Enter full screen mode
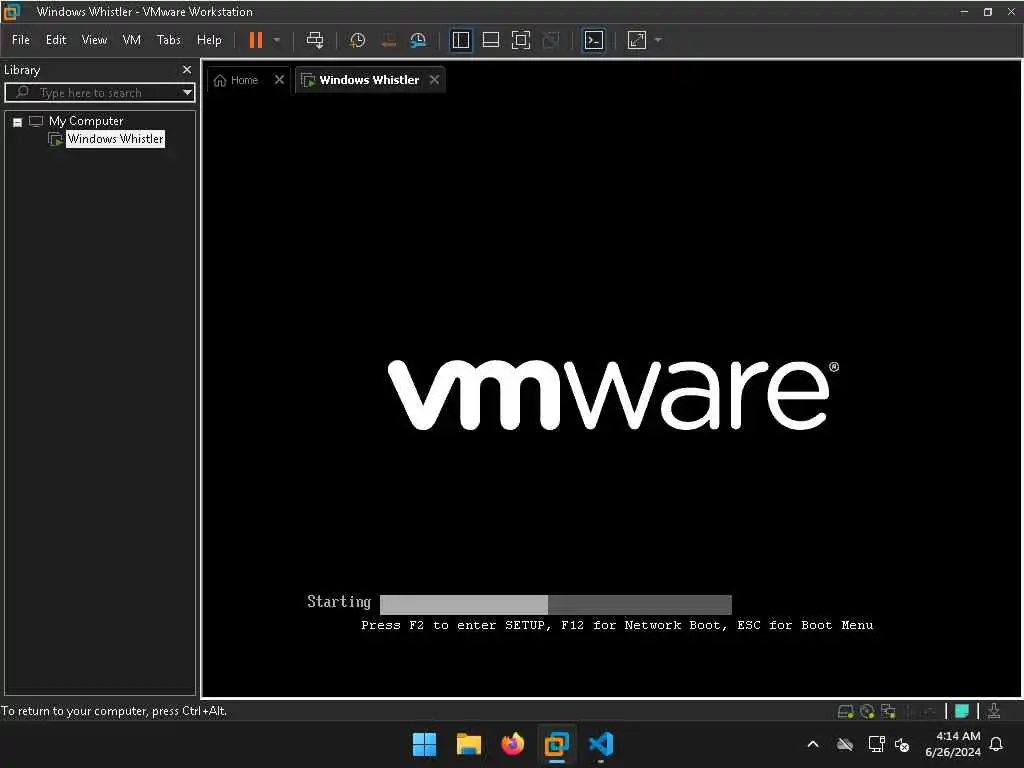Image resolution: width=1024 pixels, height=768 pixels. [x=520, y=40]
